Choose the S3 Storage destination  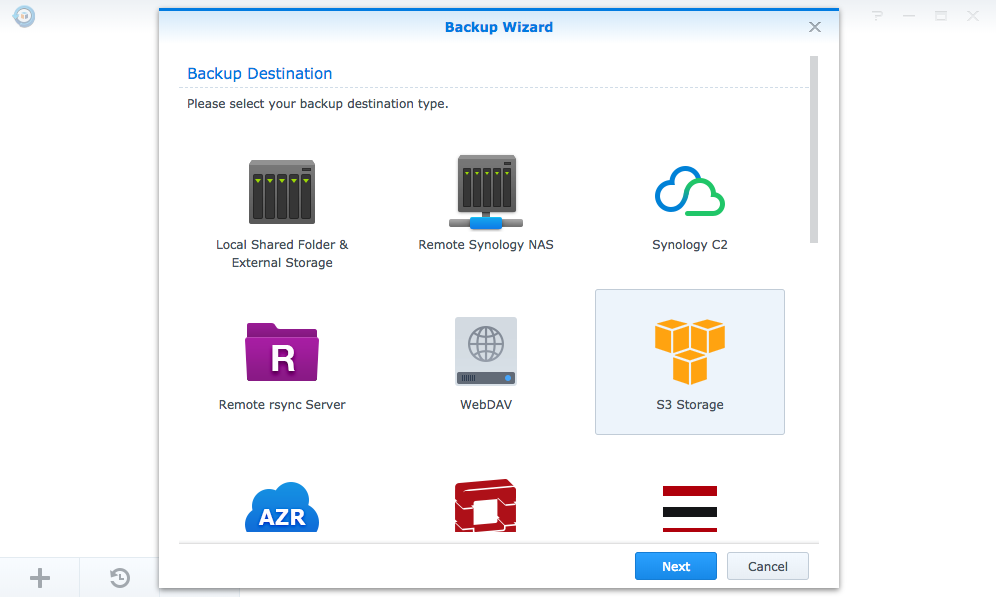(689, 352)
